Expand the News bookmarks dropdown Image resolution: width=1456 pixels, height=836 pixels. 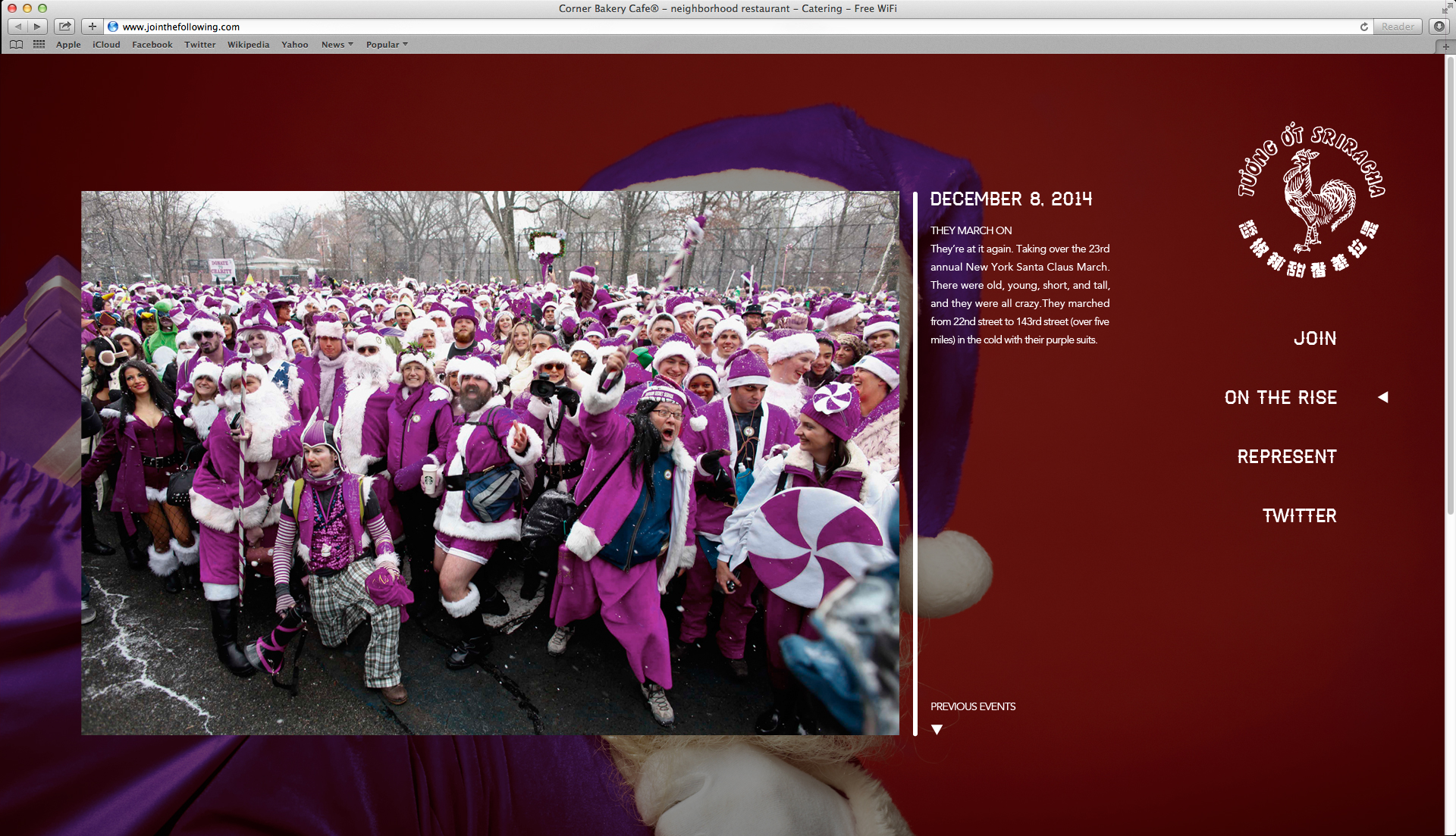click(337, 45)
